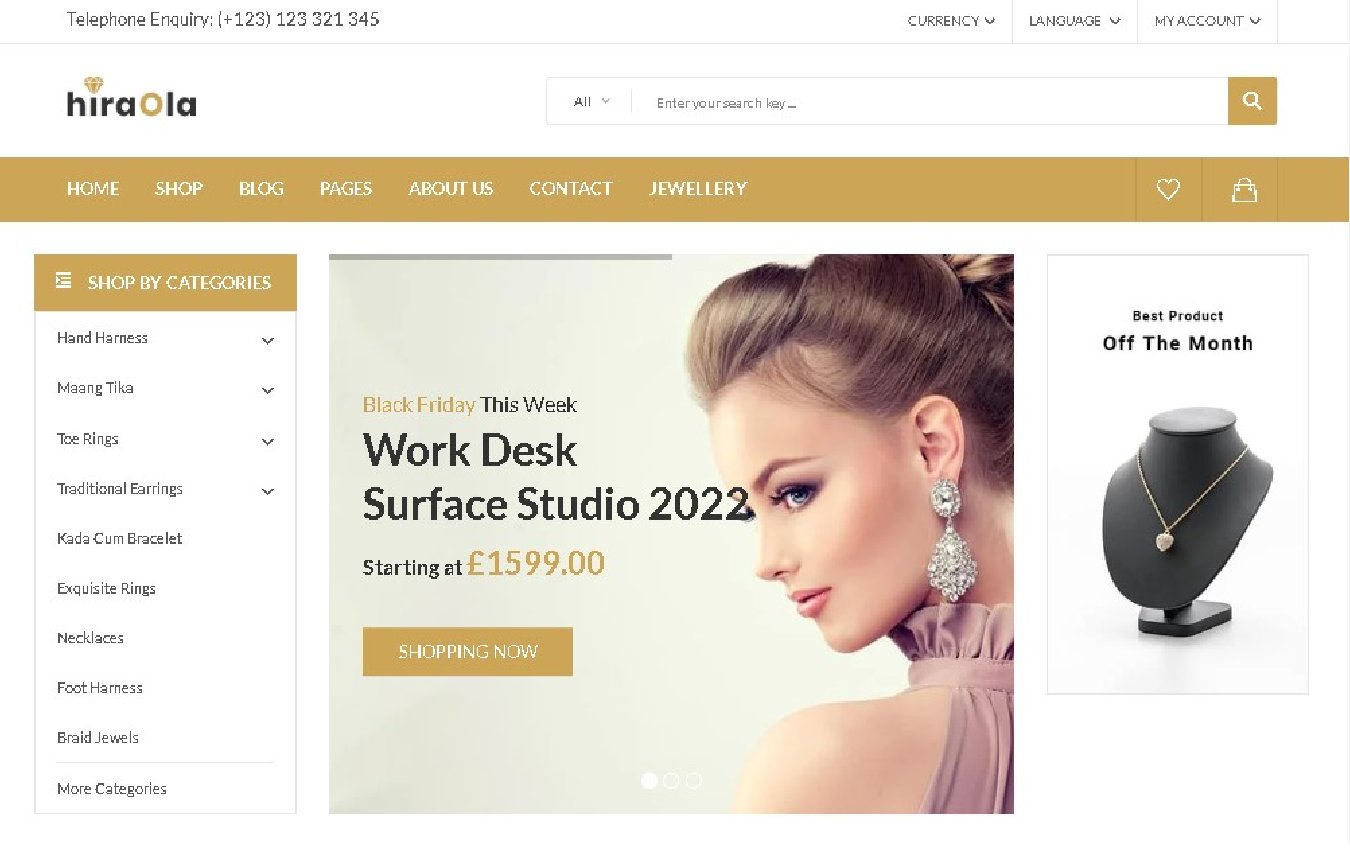Image resolution: width=1350 pixels, height=850 pixels.
Task: Click the Off The Month banner title
Action: coord(1178,343)
